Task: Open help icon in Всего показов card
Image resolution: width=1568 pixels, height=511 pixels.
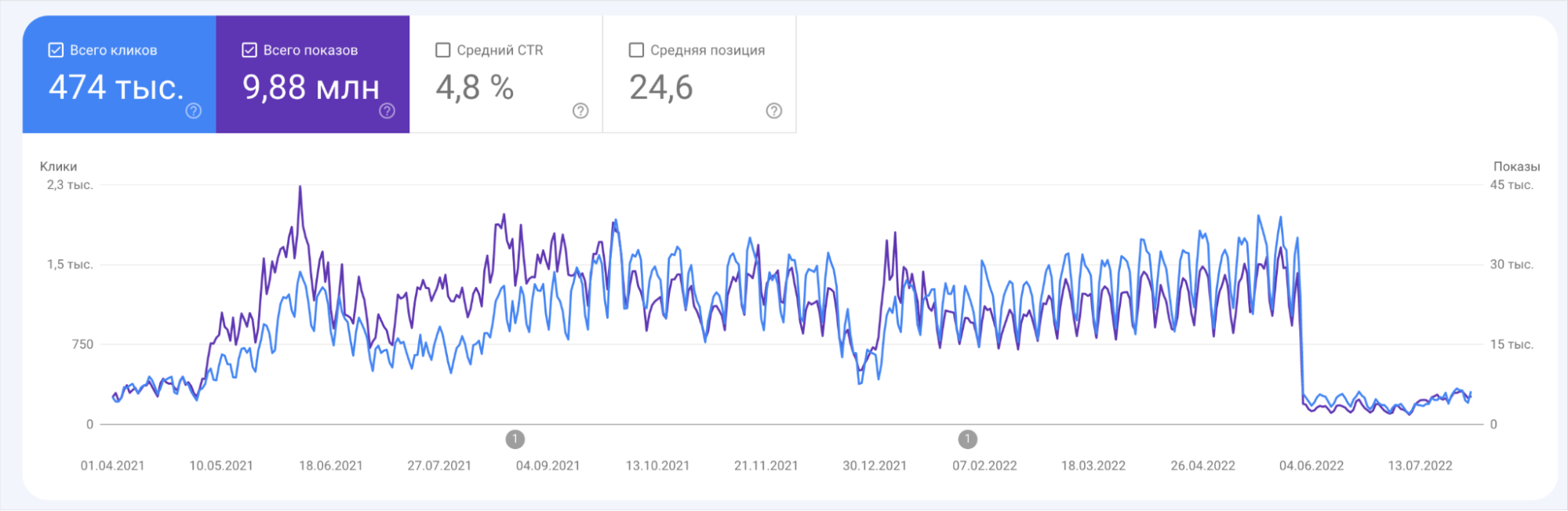Action: click(387, 111)
